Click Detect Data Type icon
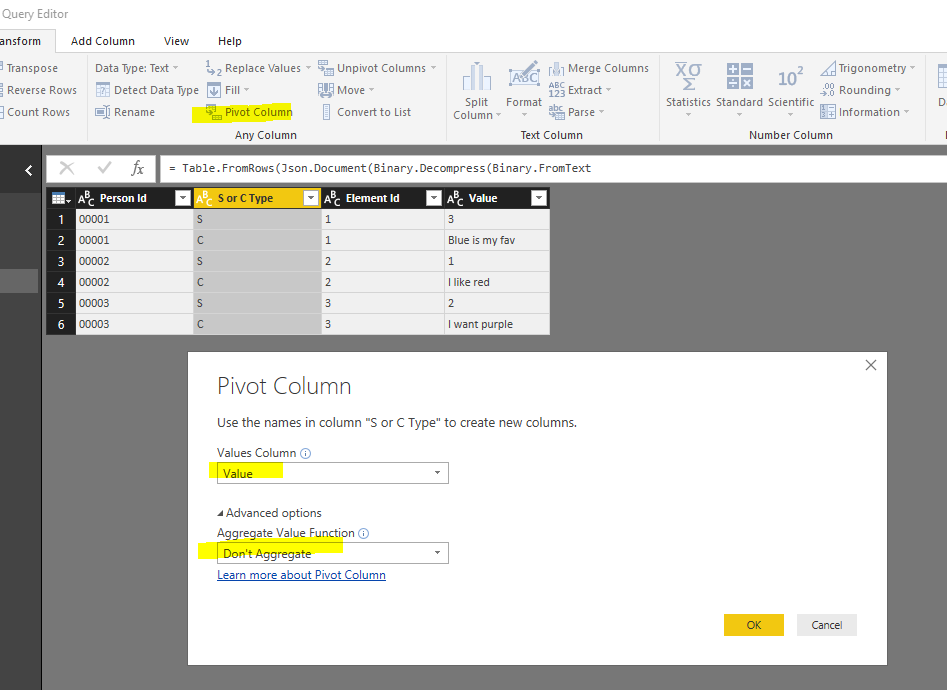This screenshot has height=690, width=947. click(103, 90)
